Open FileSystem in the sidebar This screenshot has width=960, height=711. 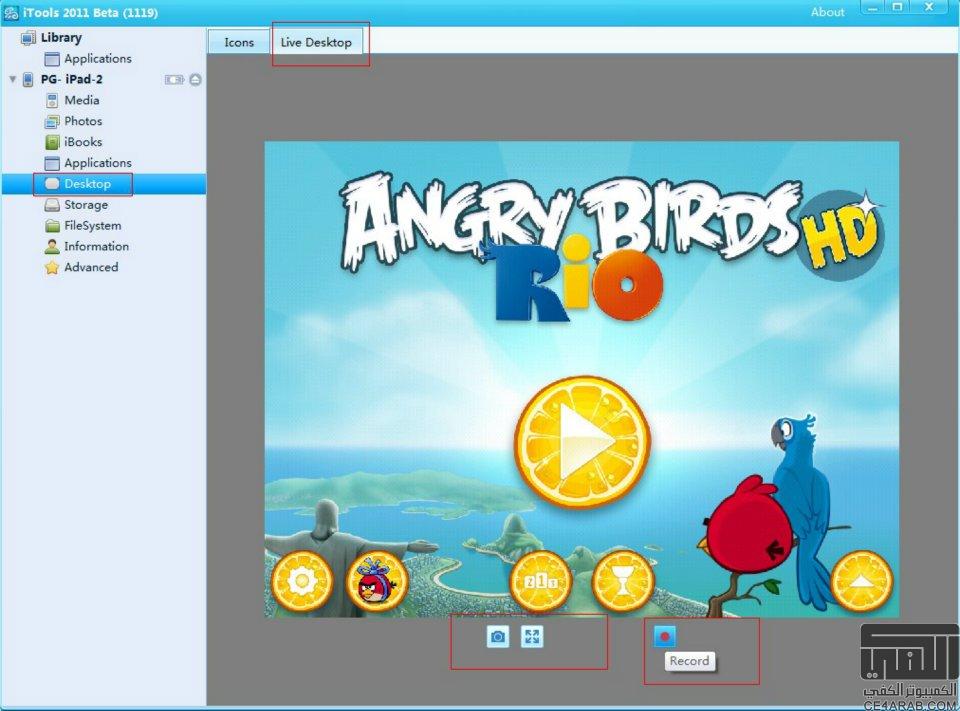[x=92, y=225]
